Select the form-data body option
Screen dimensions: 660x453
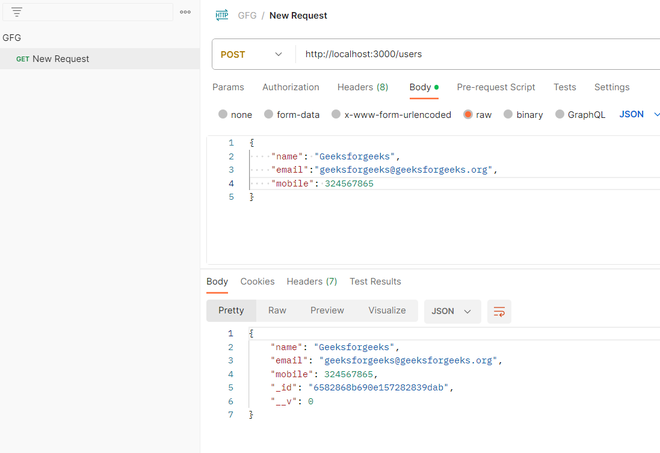269,115
